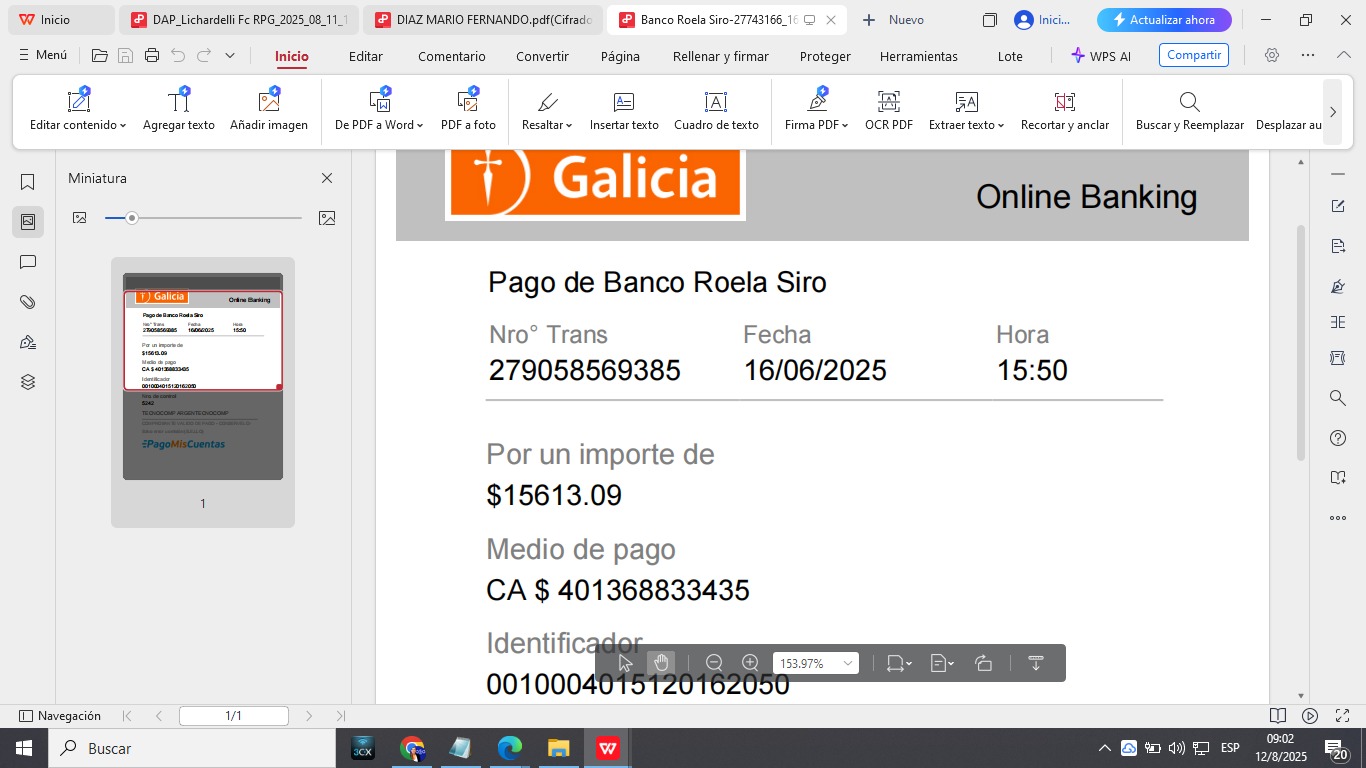Image resolution: width=1366 pixels, height=768 pixels.
Task: Switch to the Comentario ribbon tab
Action: click(x=451, y=56)
